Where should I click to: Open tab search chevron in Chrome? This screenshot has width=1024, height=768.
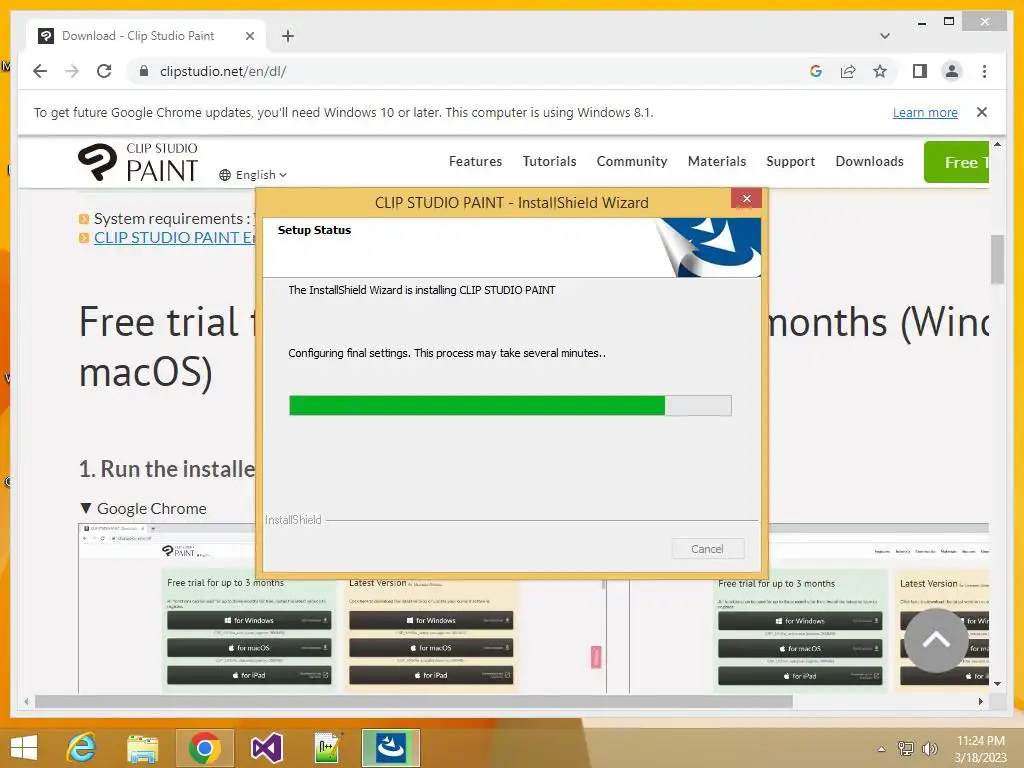coord(884,36)
